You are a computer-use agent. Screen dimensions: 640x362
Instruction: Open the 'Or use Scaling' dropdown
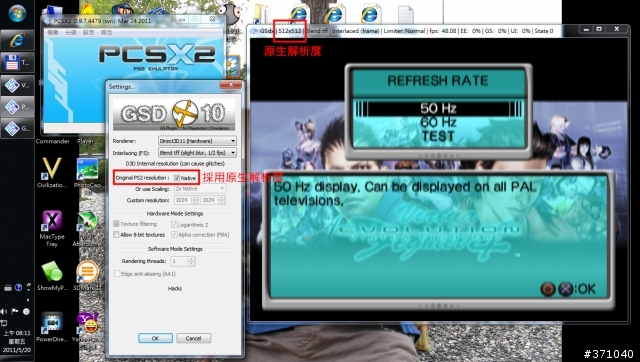200,189
